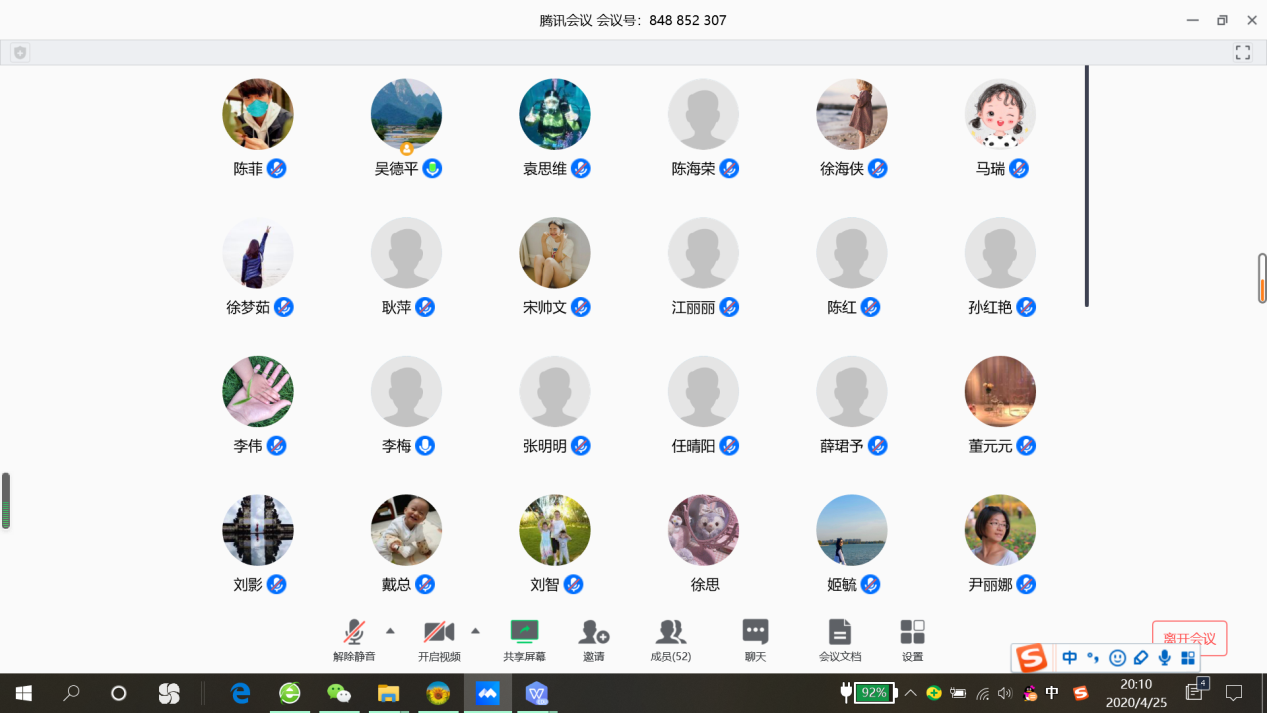Click the Invite (邀请) icon

point(594,639)
